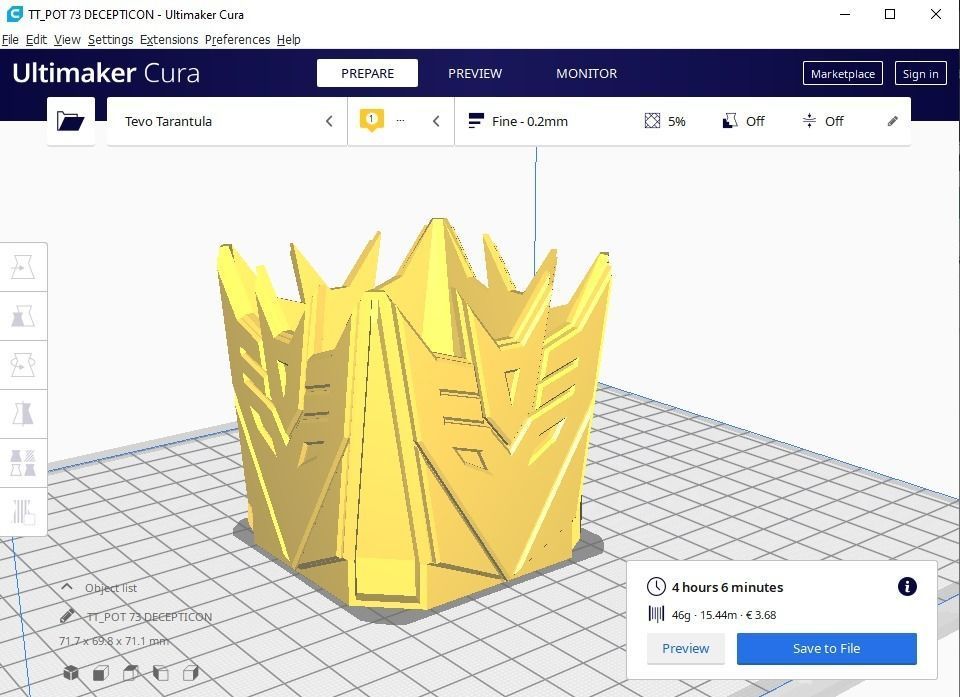Switch to the PREPARE stage
Viewport: 960px width, 697px height.
point(367,73)
